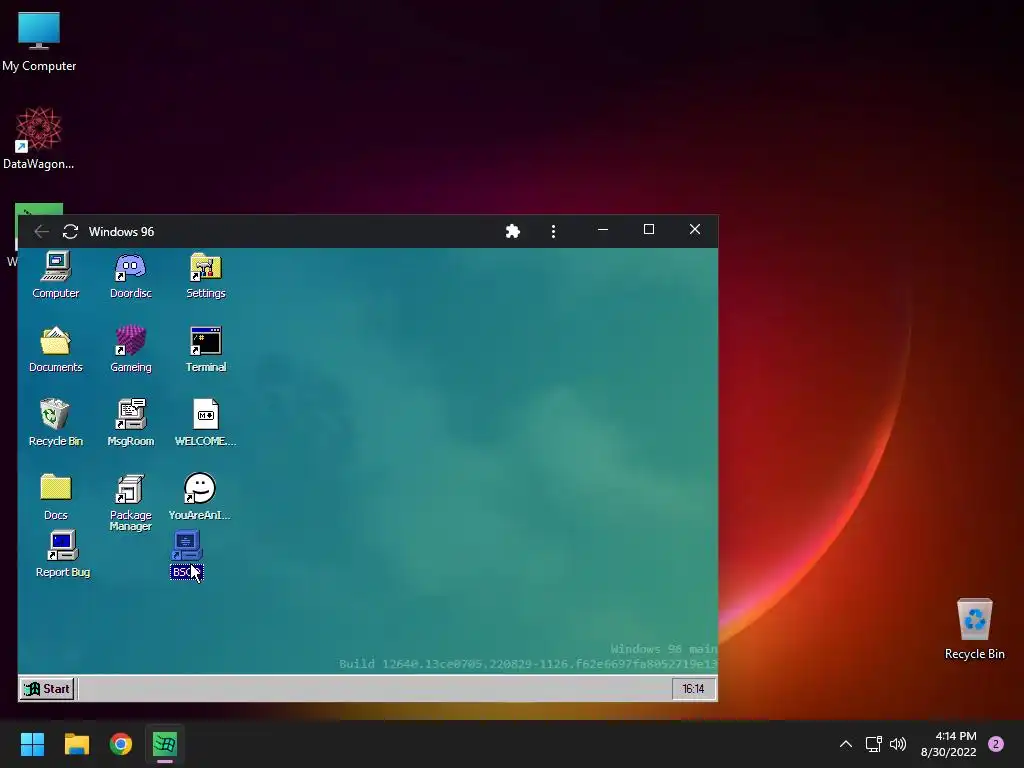Select the DataWagon shortcut on desktop
1024x768 pixels.
pyautogui.click(x=39, y=138)
